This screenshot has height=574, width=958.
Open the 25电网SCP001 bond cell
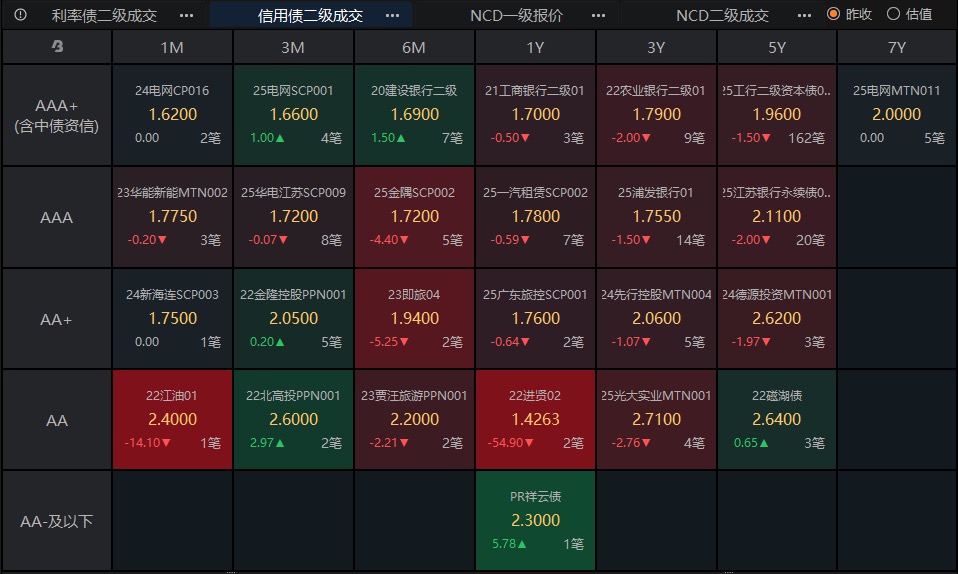pos(293,115)
